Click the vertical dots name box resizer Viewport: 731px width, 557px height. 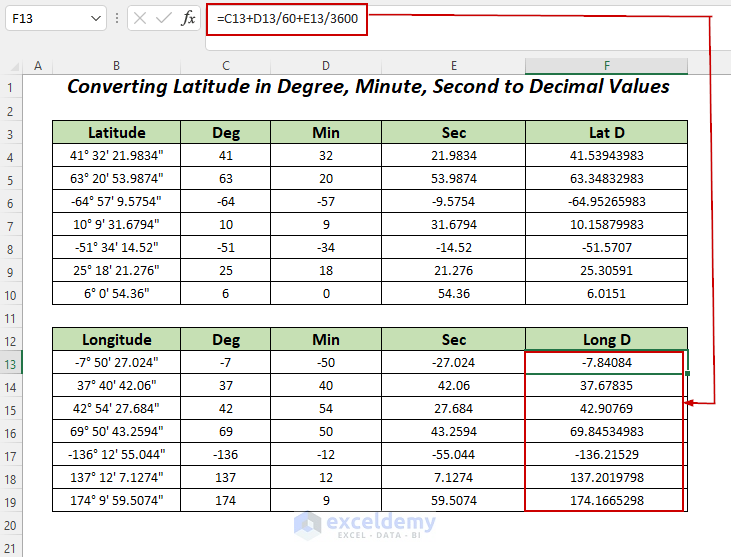117,19
